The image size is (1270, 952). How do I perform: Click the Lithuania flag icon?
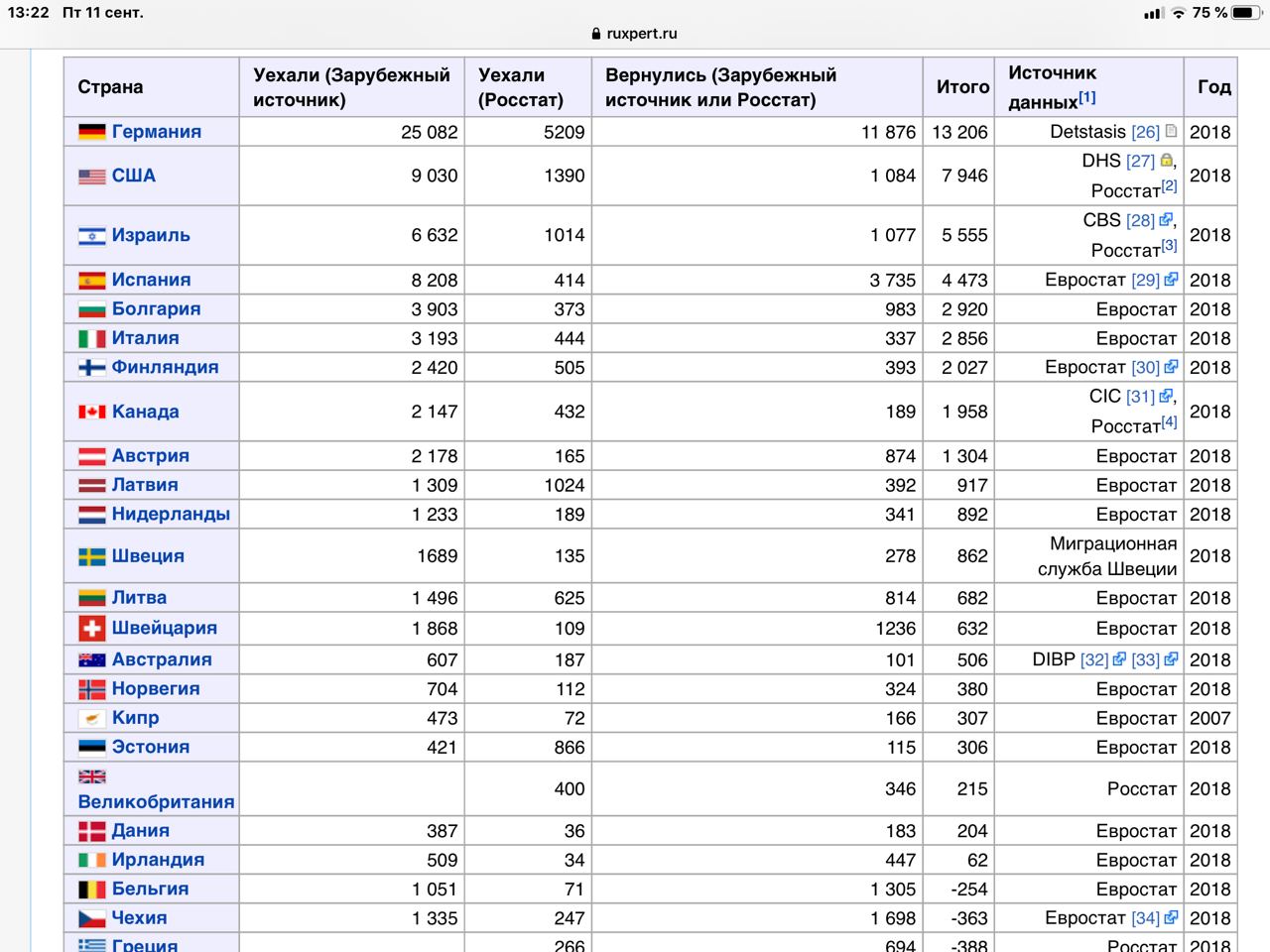[92, 598]
